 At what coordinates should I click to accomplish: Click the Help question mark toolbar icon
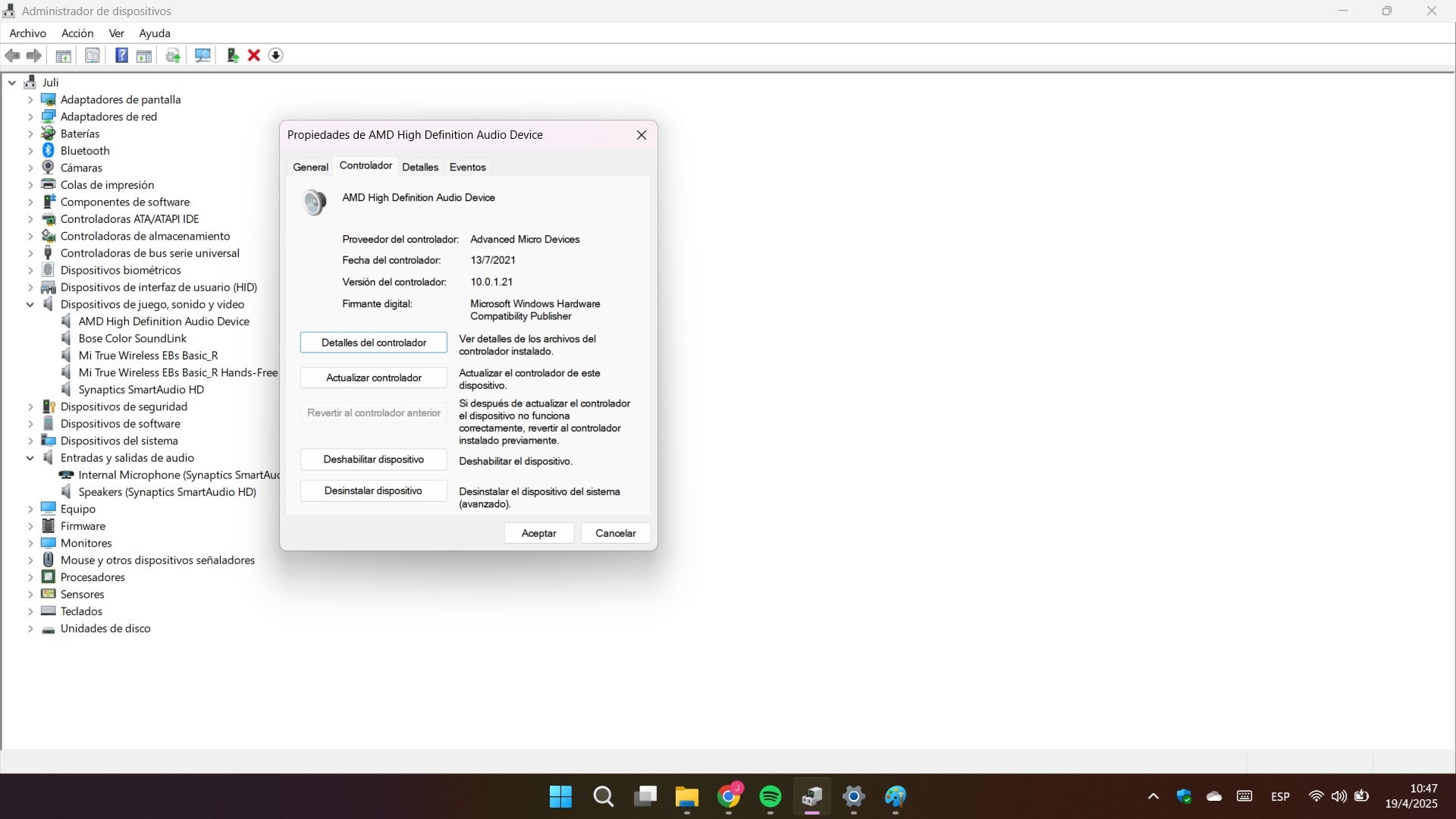point(121,55)
